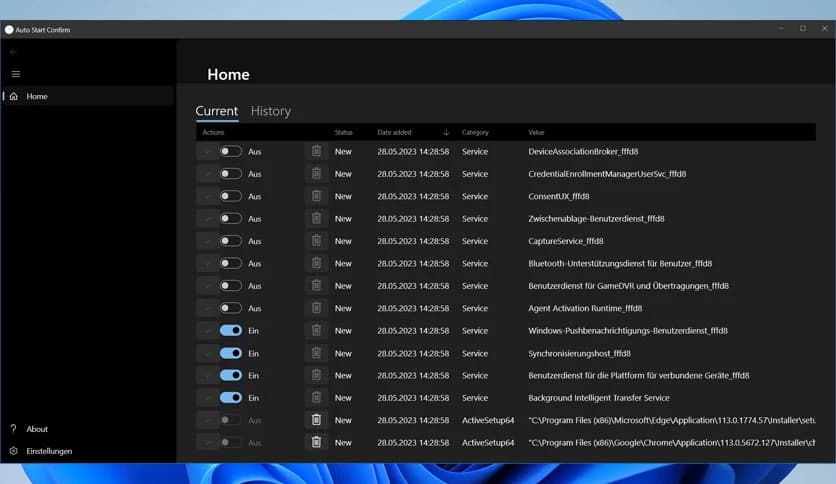Click trash icon for Agent Activation Runtime_fffd8
This screenshot has height=484, width=836.
(x=316, y=308)
